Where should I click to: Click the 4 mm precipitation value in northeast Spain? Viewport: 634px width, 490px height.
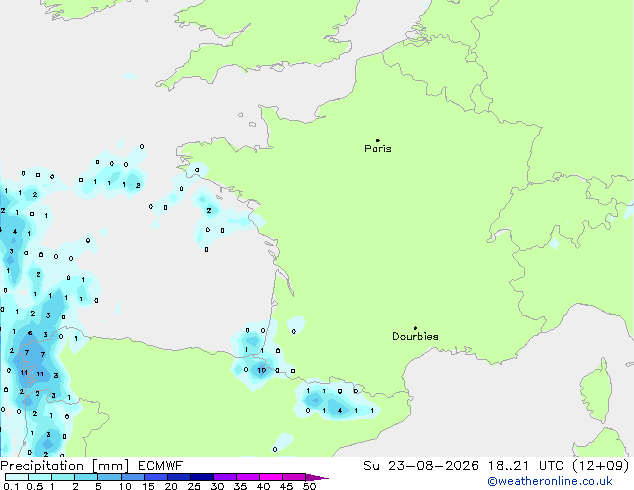point(340,410)
